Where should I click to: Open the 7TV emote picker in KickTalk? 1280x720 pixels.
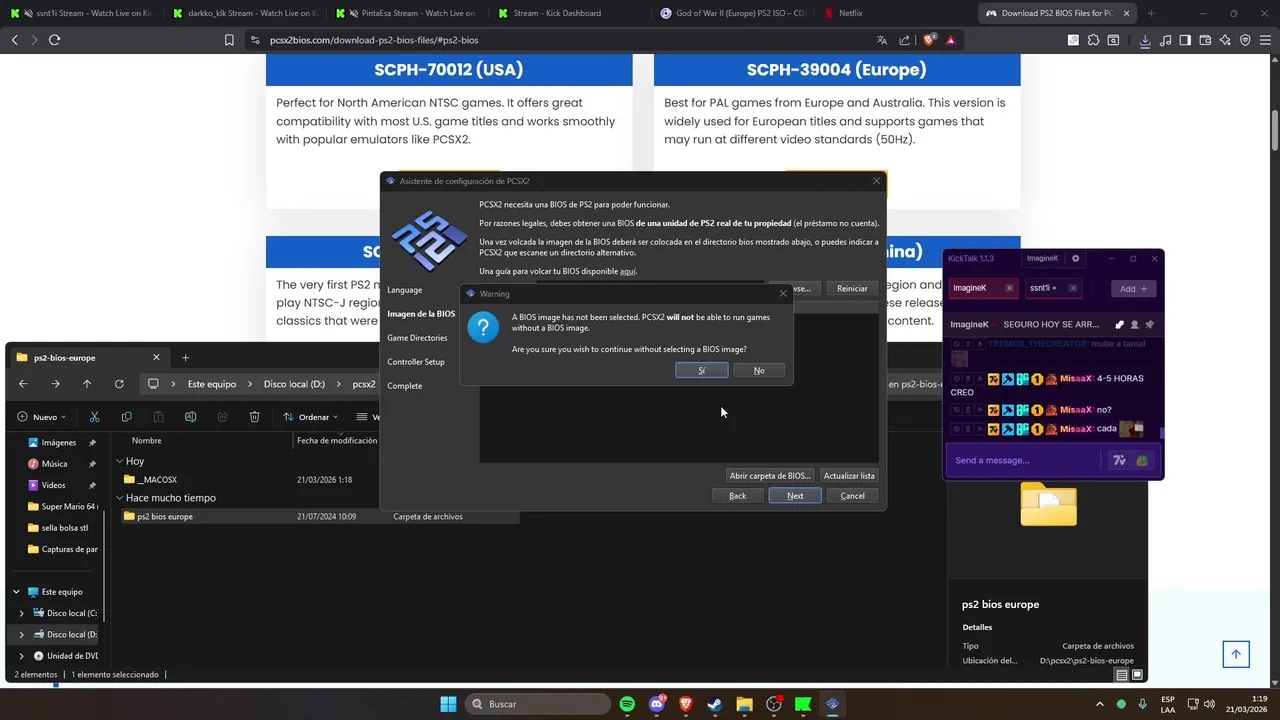coord(1119,460)
